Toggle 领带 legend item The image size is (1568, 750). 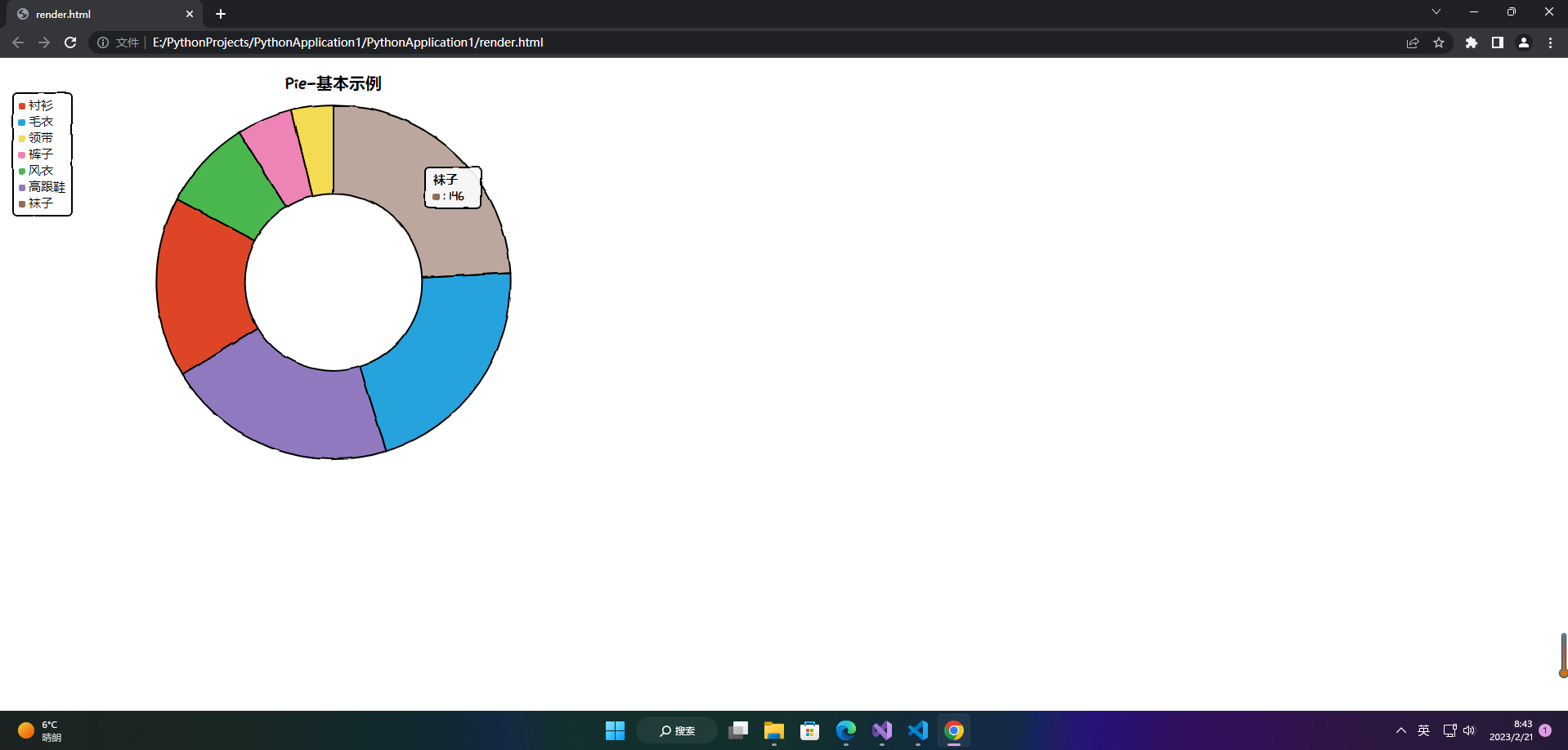[36, 138]
